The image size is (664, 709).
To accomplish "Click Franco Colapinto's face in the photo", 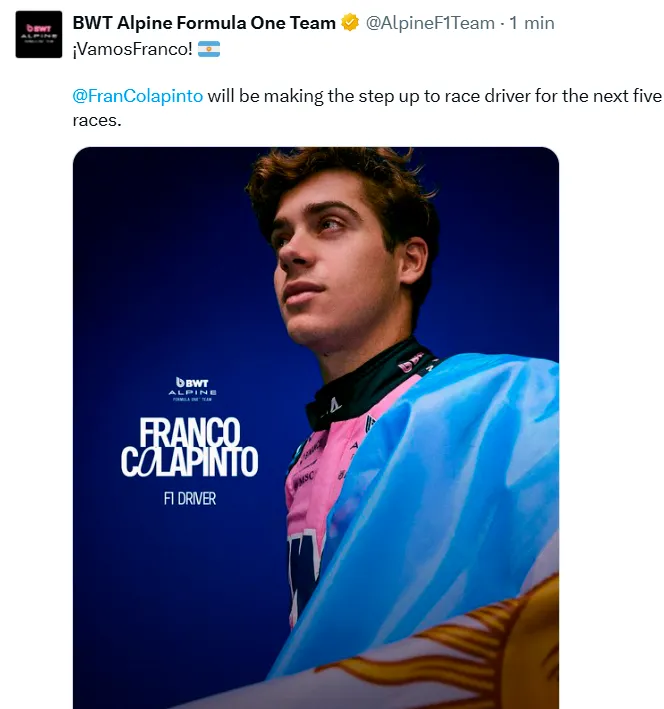I will point(332,262).
